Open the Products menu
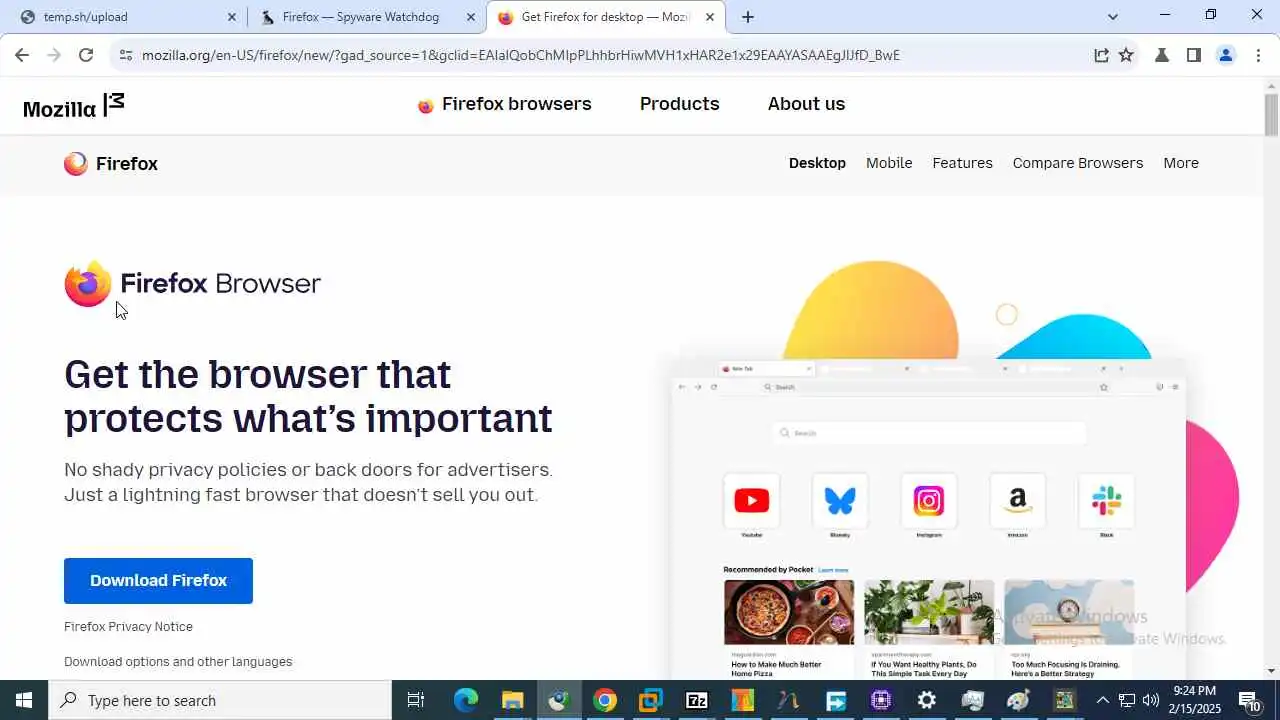This screenshot has width=1280, height=720. (x=680, y=104)
